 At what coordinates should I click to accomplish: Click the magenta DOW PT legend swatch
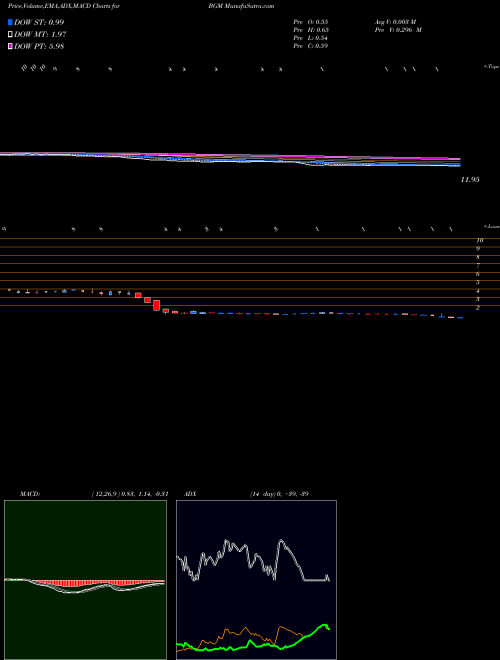coord(11,46)
